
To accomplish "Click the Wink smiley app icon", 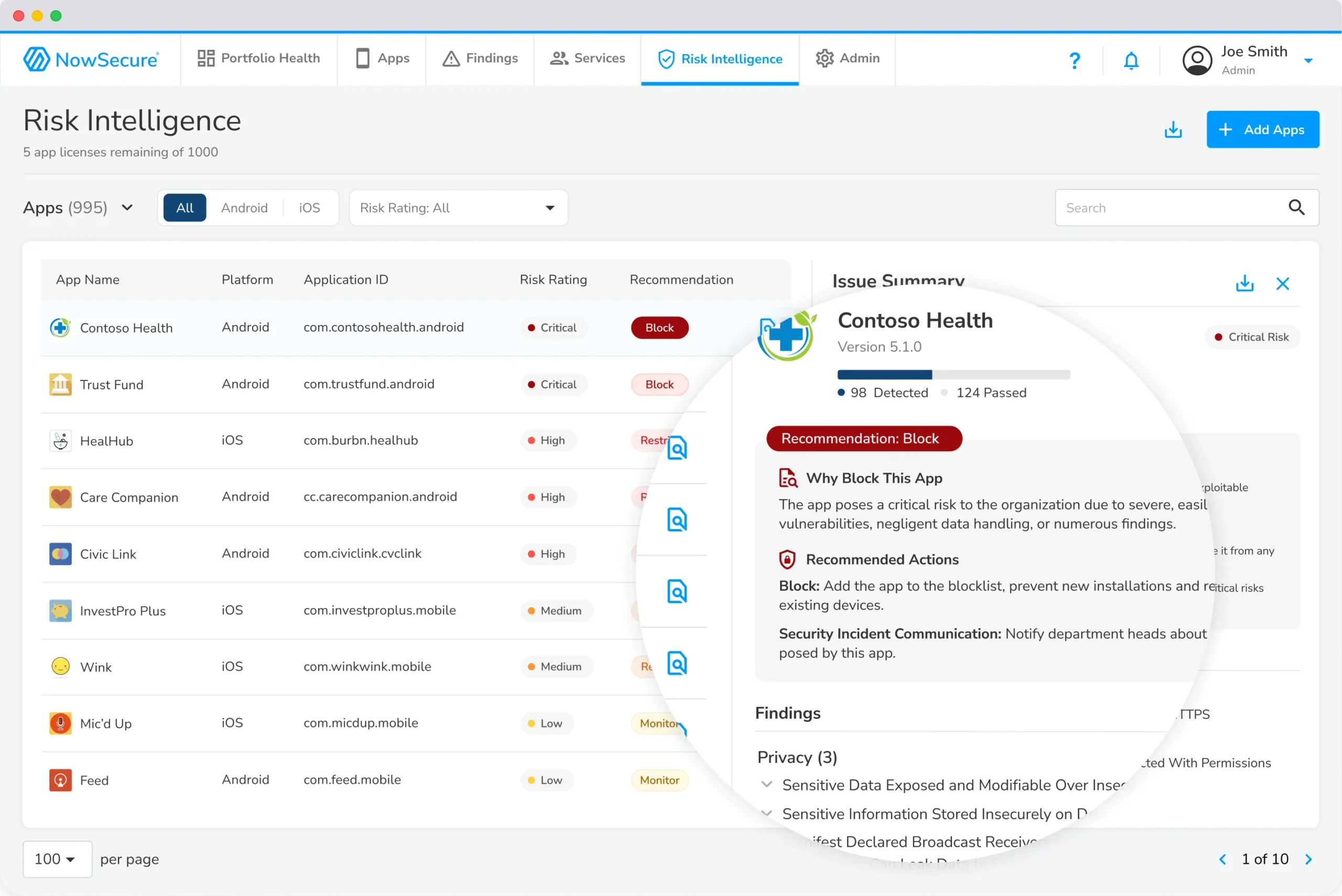I will (x=60, y=667).
